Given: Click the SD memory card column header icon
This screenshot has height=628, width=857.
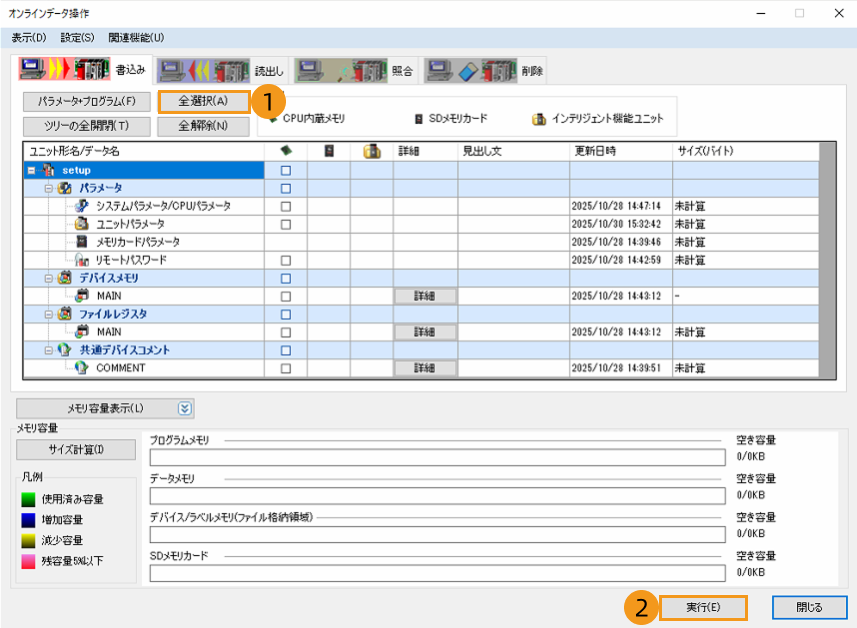Looking at the screenshot, I should point(329,151).
